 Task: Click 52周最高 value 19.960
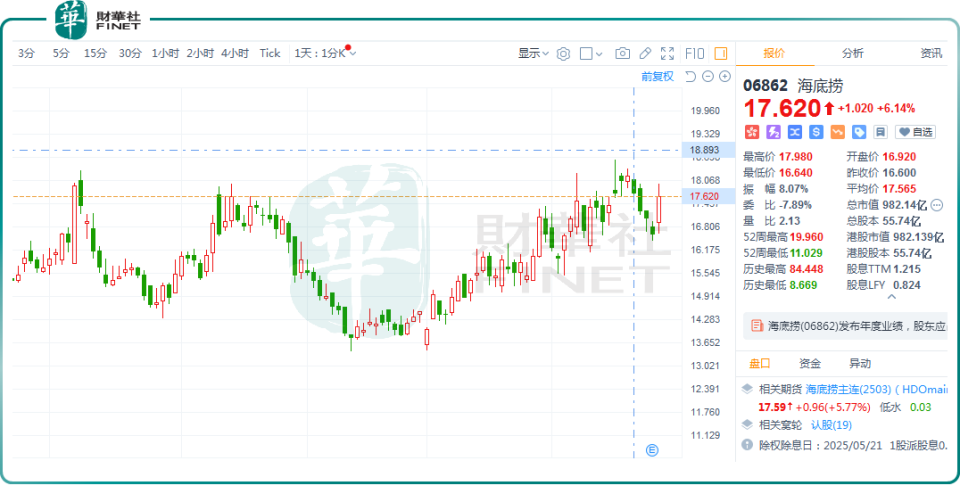(806, 237)
